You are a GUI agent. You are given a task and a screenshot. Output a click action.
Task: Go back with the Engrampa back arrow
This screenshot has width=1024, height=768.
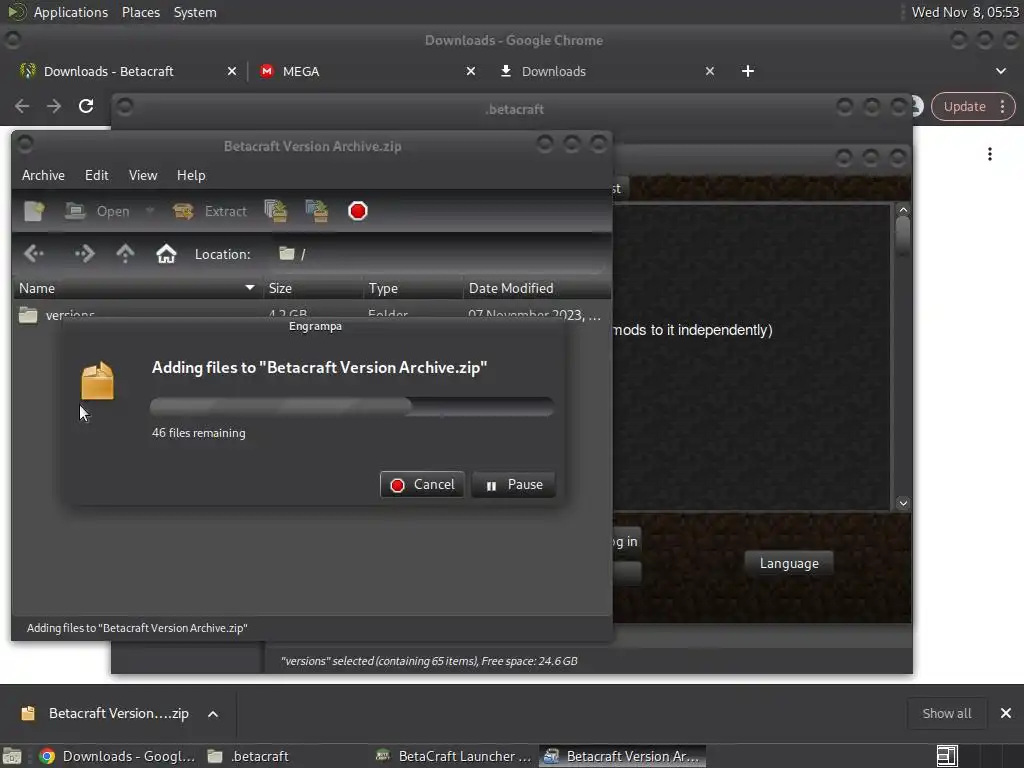pos(34,253)
